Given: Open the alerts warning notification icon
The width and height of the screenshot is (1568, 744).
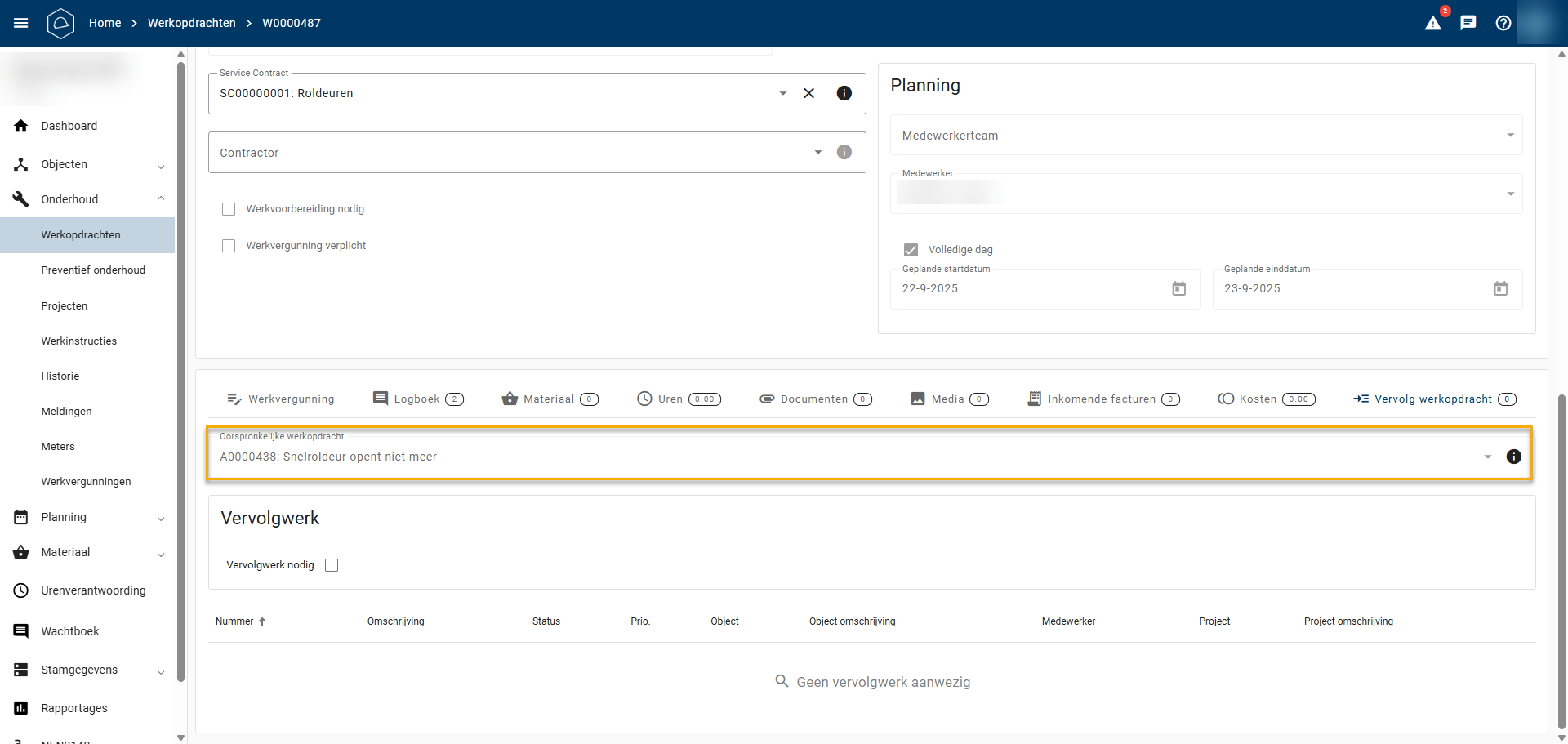Looking at the screenshot, I should click(x=1433, y=23).
